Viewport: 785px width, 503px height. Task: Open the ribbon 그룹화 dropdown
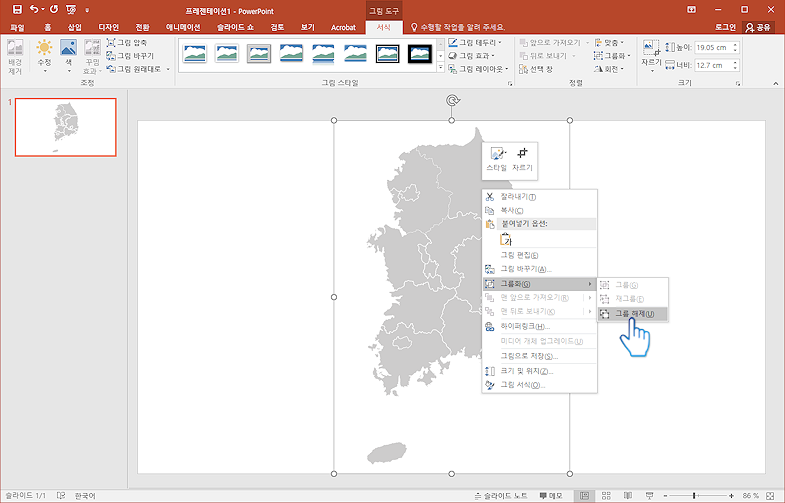click(x=612, y=56)
